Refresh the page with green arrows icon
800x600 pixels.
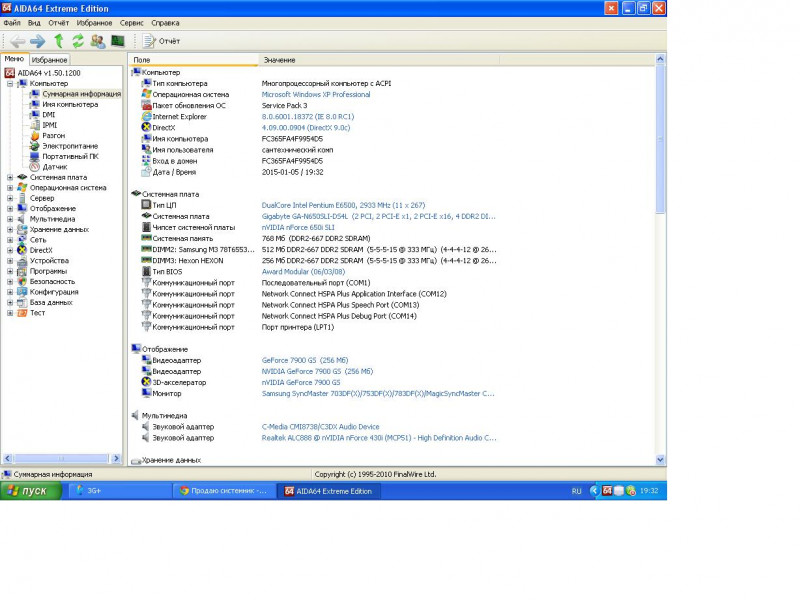coord(78,41)
